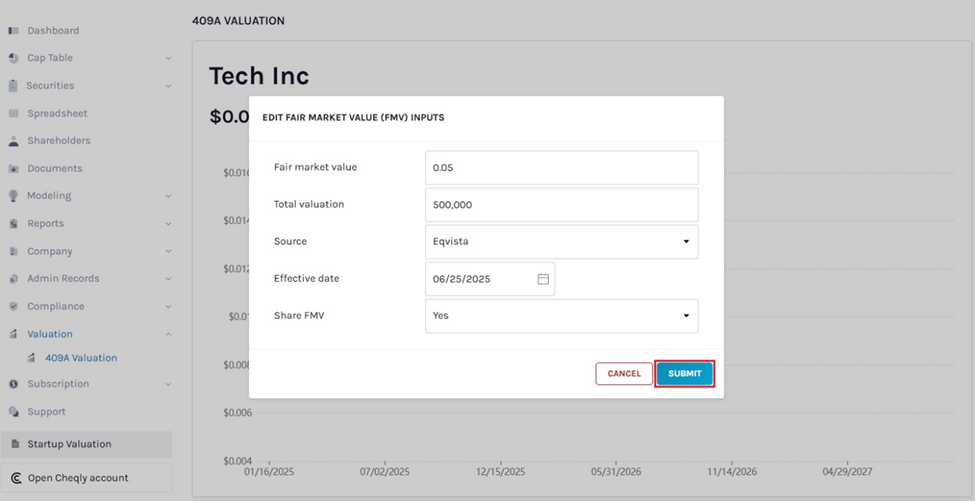Click Open Cheqly account button
975x501 pixels.
click(86, 478)
